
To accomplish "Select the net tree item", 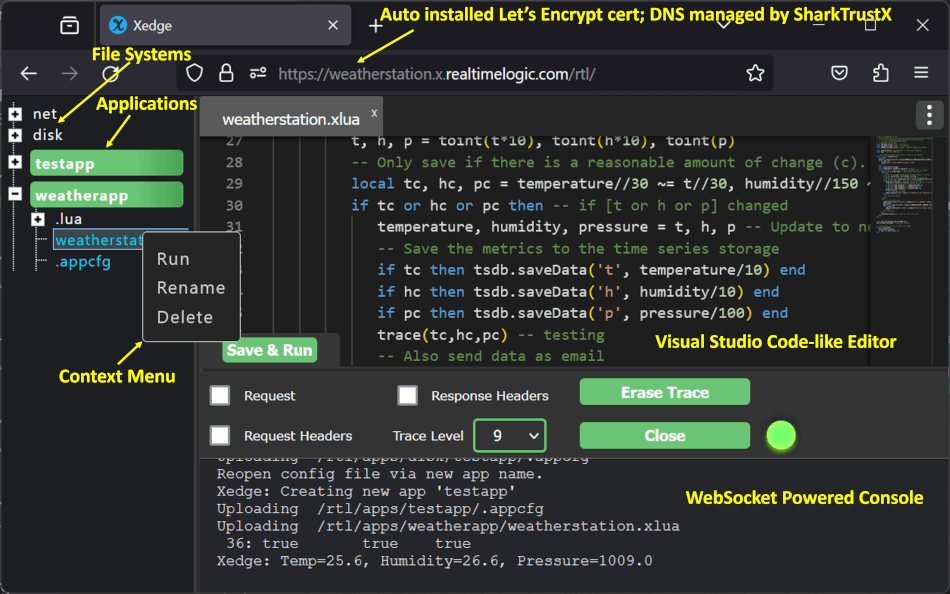I will [45, 114].
